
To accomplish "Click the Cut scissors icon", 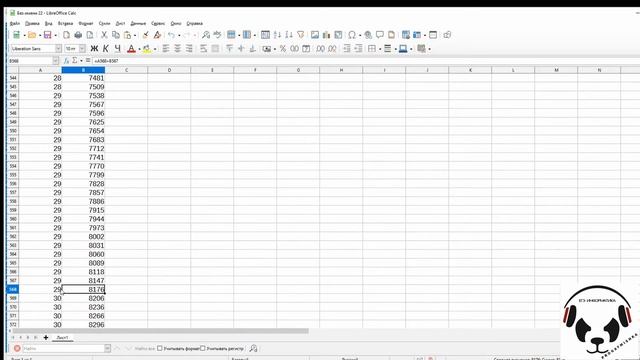I will 104,35.
